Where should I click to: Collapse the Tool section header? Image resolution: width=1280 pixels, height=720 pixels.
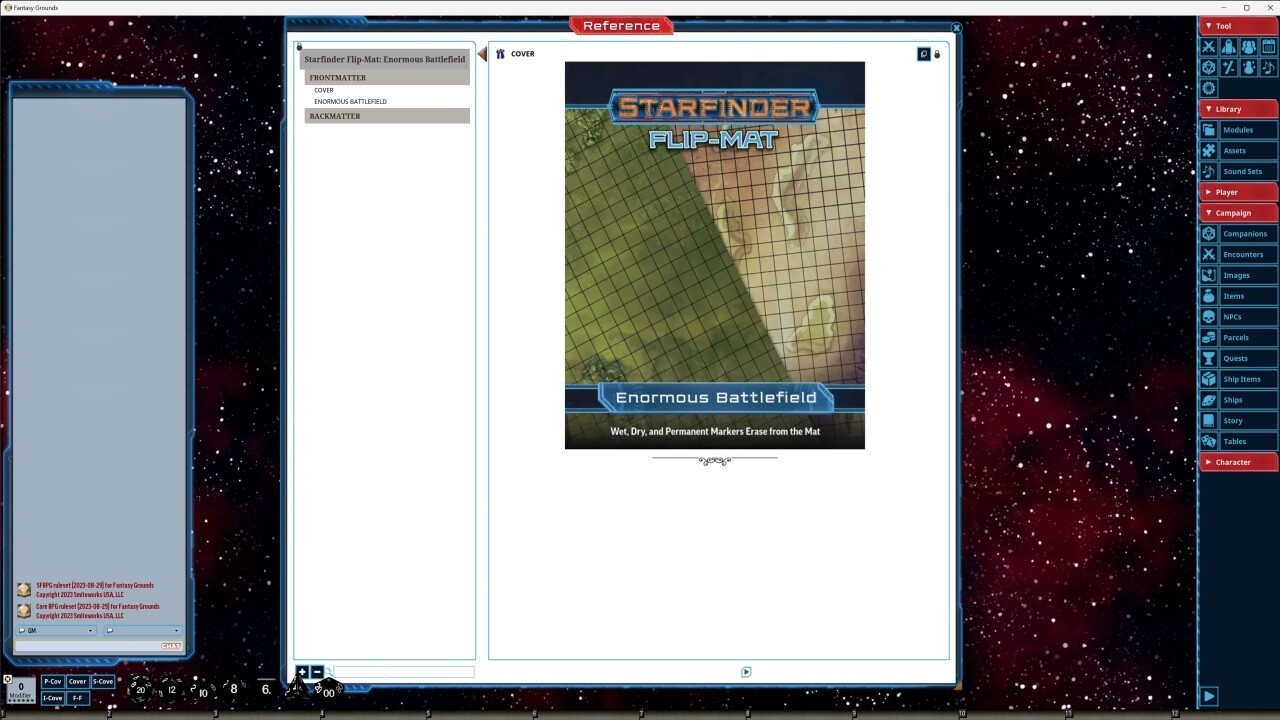click(1222, 26)
